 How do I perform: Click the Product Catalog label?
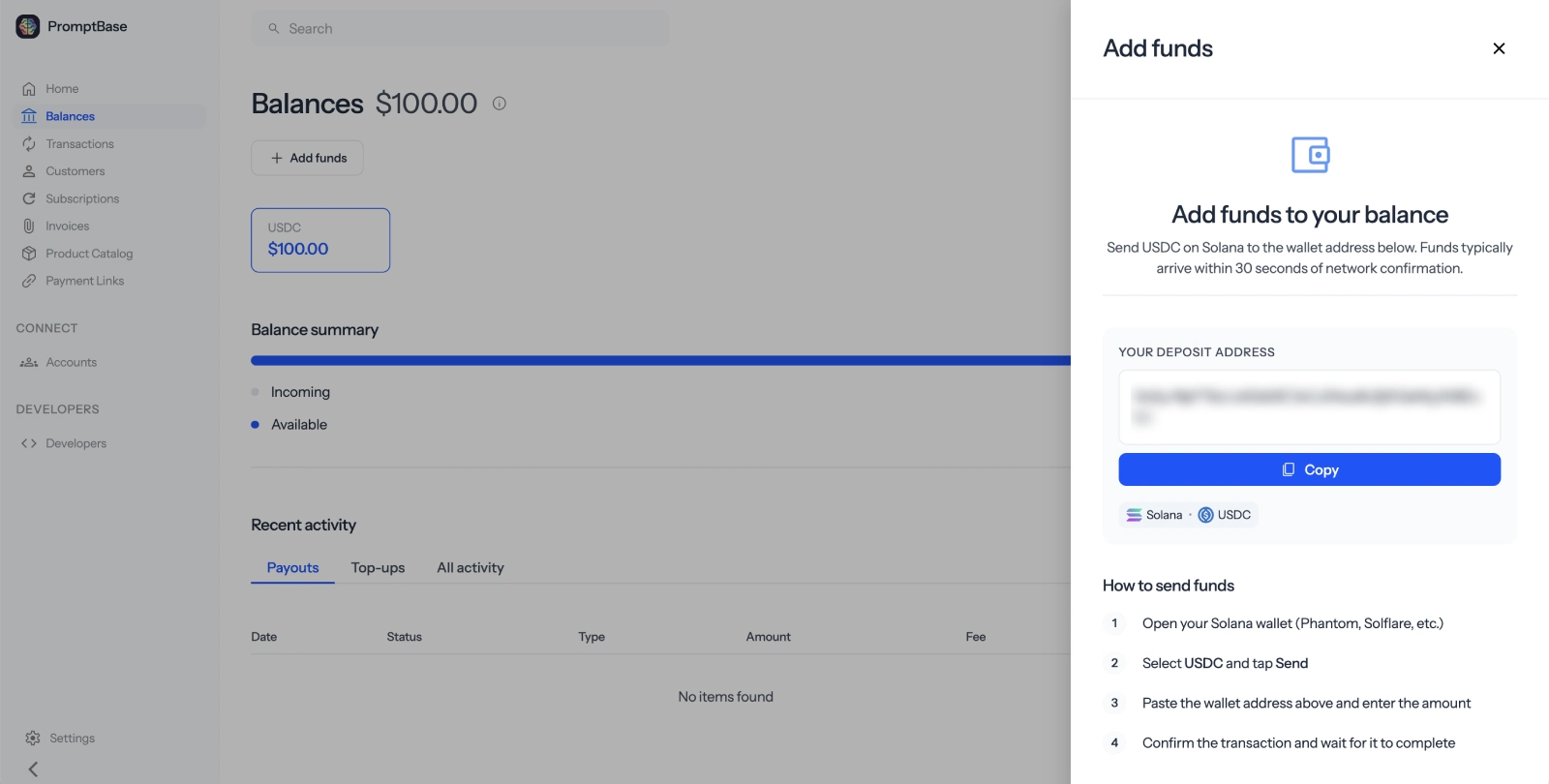point(89,254)
